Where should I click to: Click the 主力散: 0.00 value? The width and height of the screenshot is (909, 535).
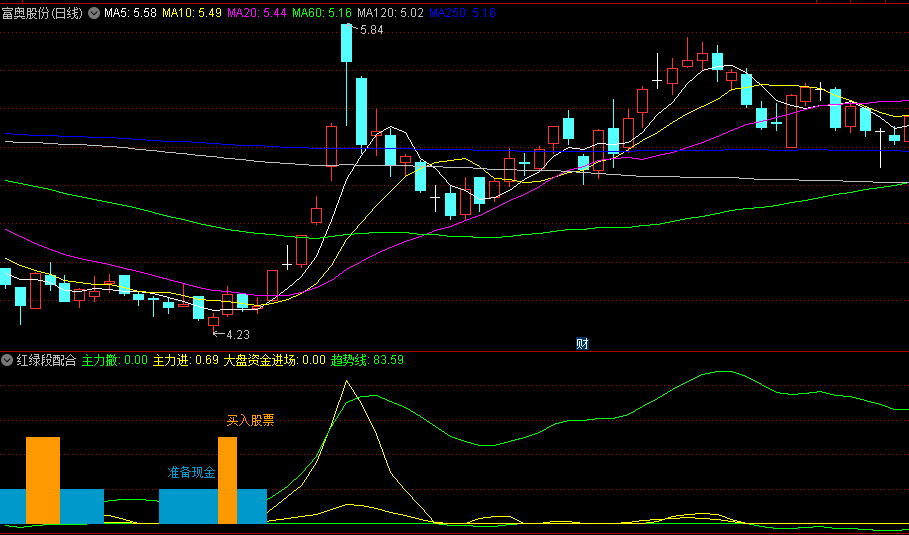click(x=115, y=360)
